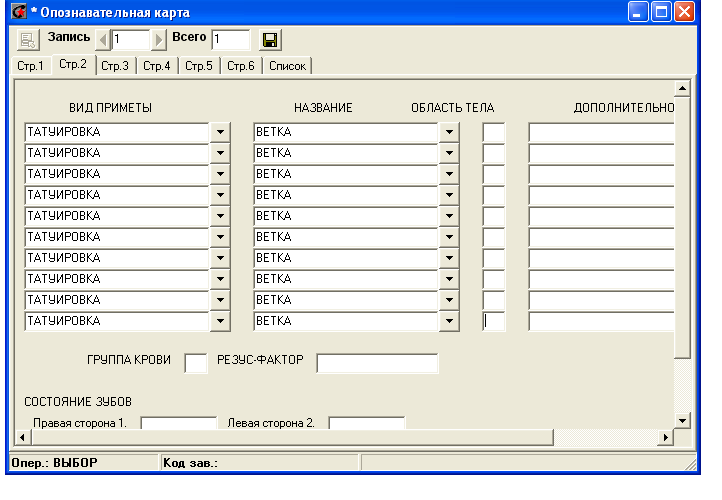Open the sixth row НАЗВАНИЕ dropdown arrow
Screen dimensions: 722x500
449,237
